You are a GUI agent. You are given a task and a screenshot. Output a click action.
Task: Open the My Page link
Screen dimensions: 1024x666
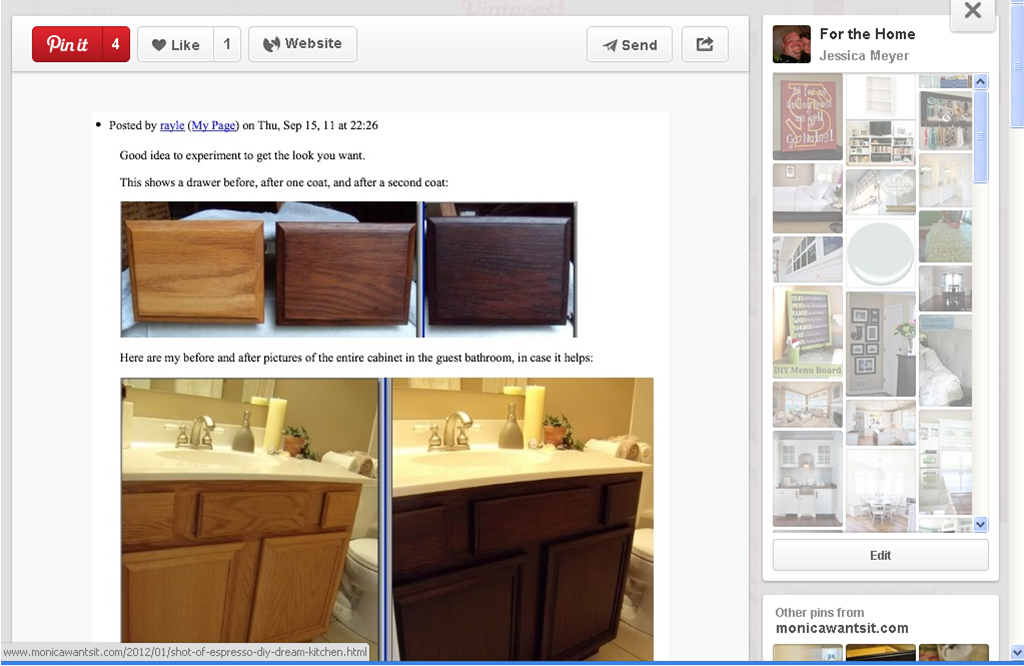point(214,125)
